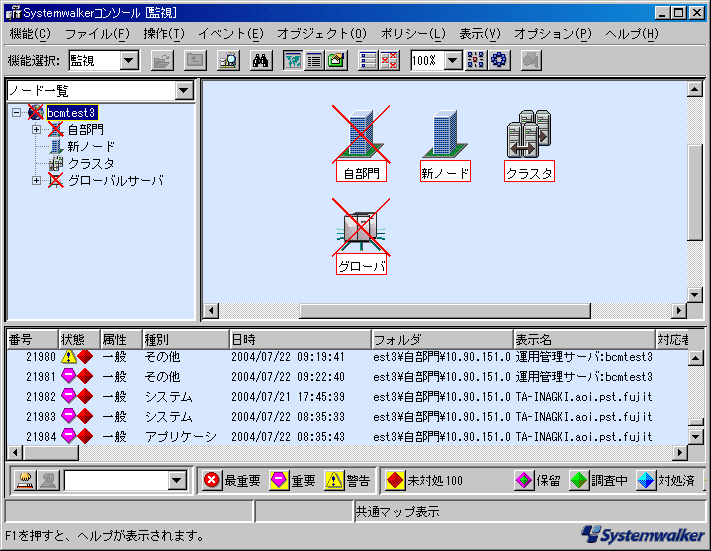Sort events by 状態 column header
Screen dimensions: 711x551
(x=79, y=339)
